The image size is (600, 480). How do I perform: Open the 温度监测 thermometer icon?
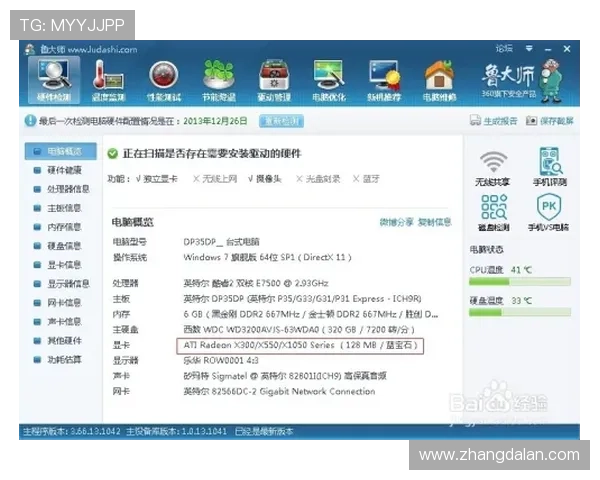pyautogui.click(x=108, y=80)
